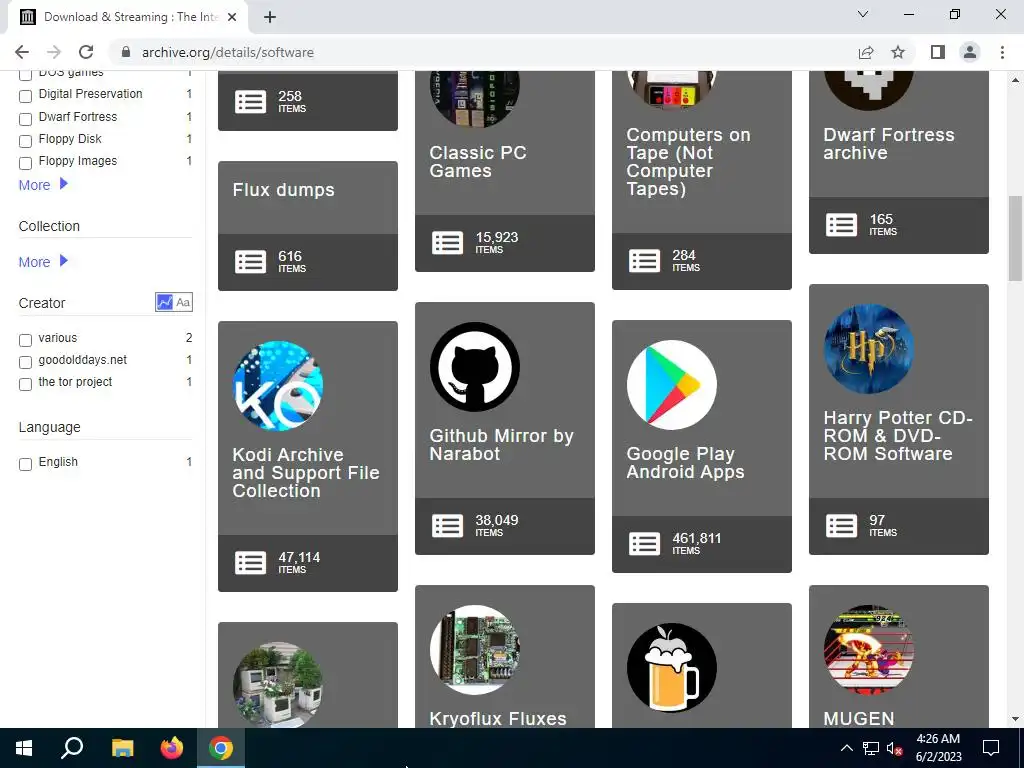
Task: Show hidden system tray icons
Action: pos(846,748)
